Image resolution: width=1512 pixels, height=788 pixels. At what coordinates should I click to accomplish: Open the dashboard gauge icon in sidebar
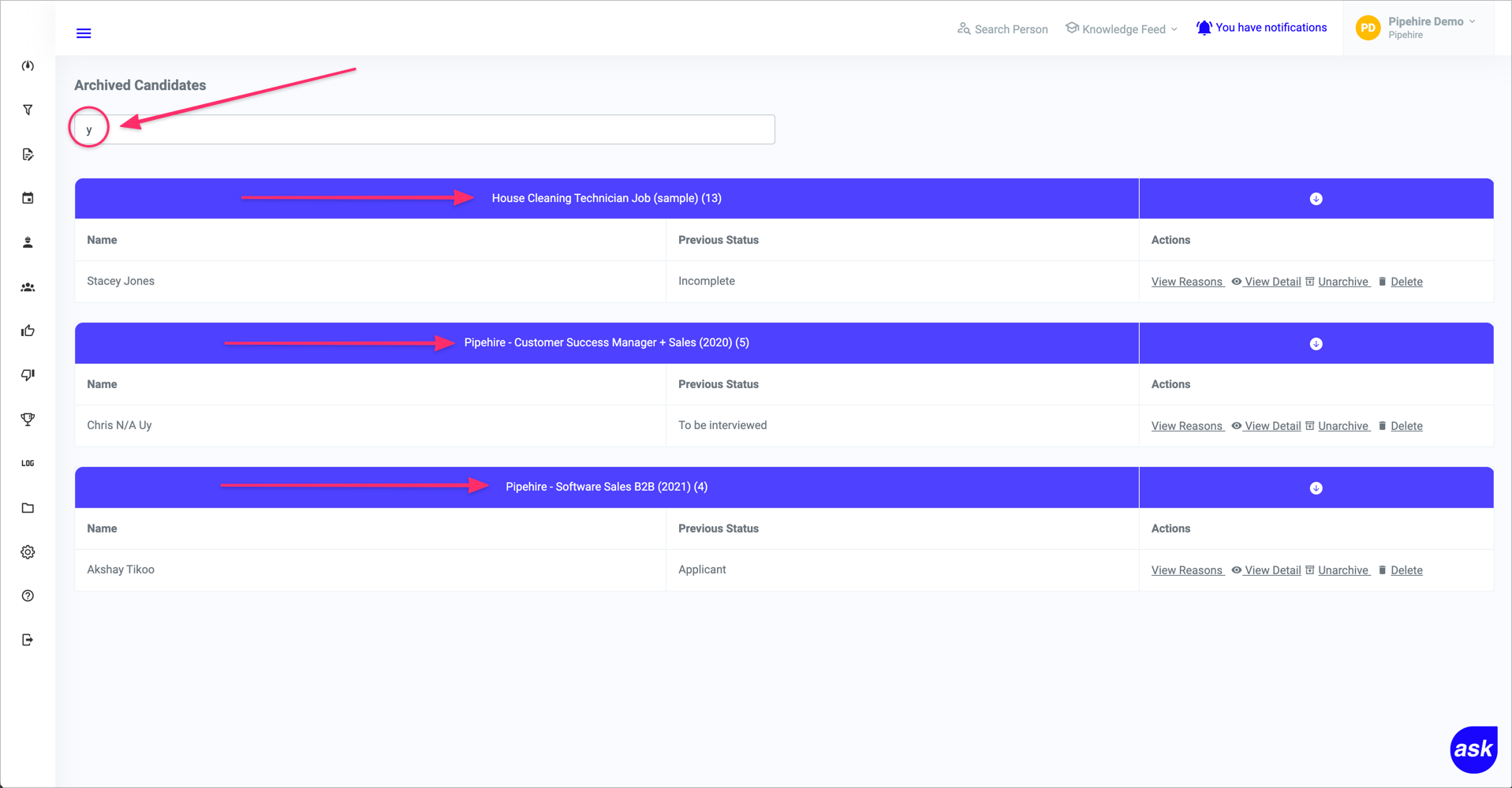[28, 65]
